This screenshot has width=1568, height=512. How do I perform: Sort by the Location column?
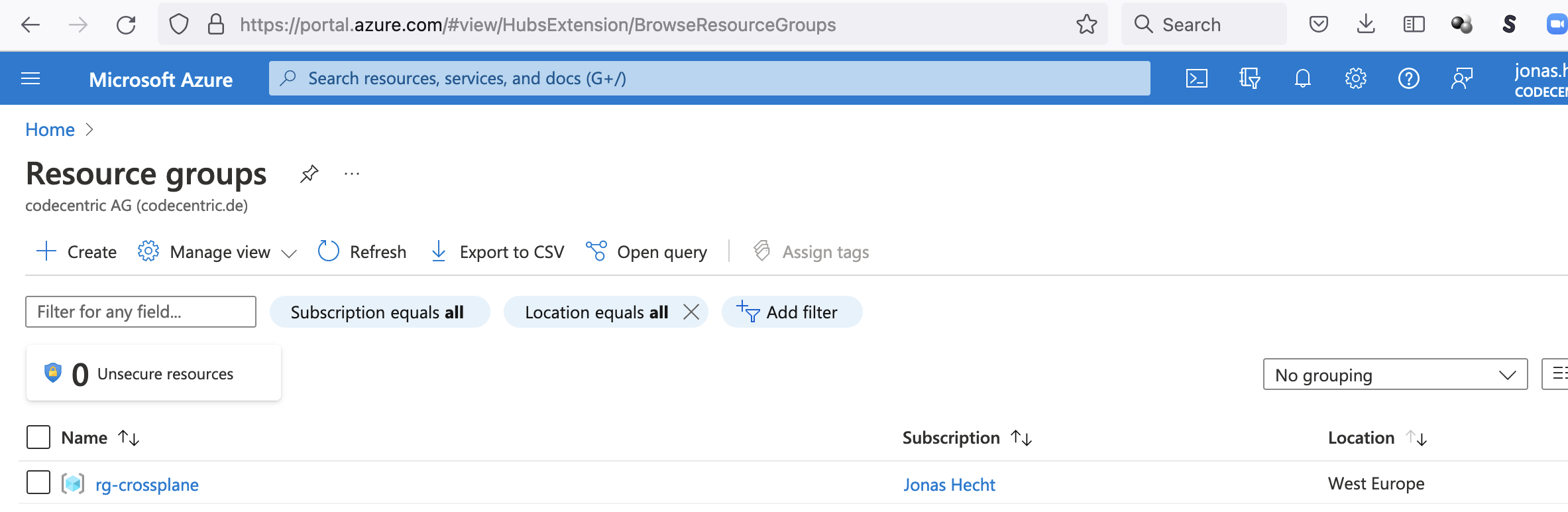(x=1377, y=438)
